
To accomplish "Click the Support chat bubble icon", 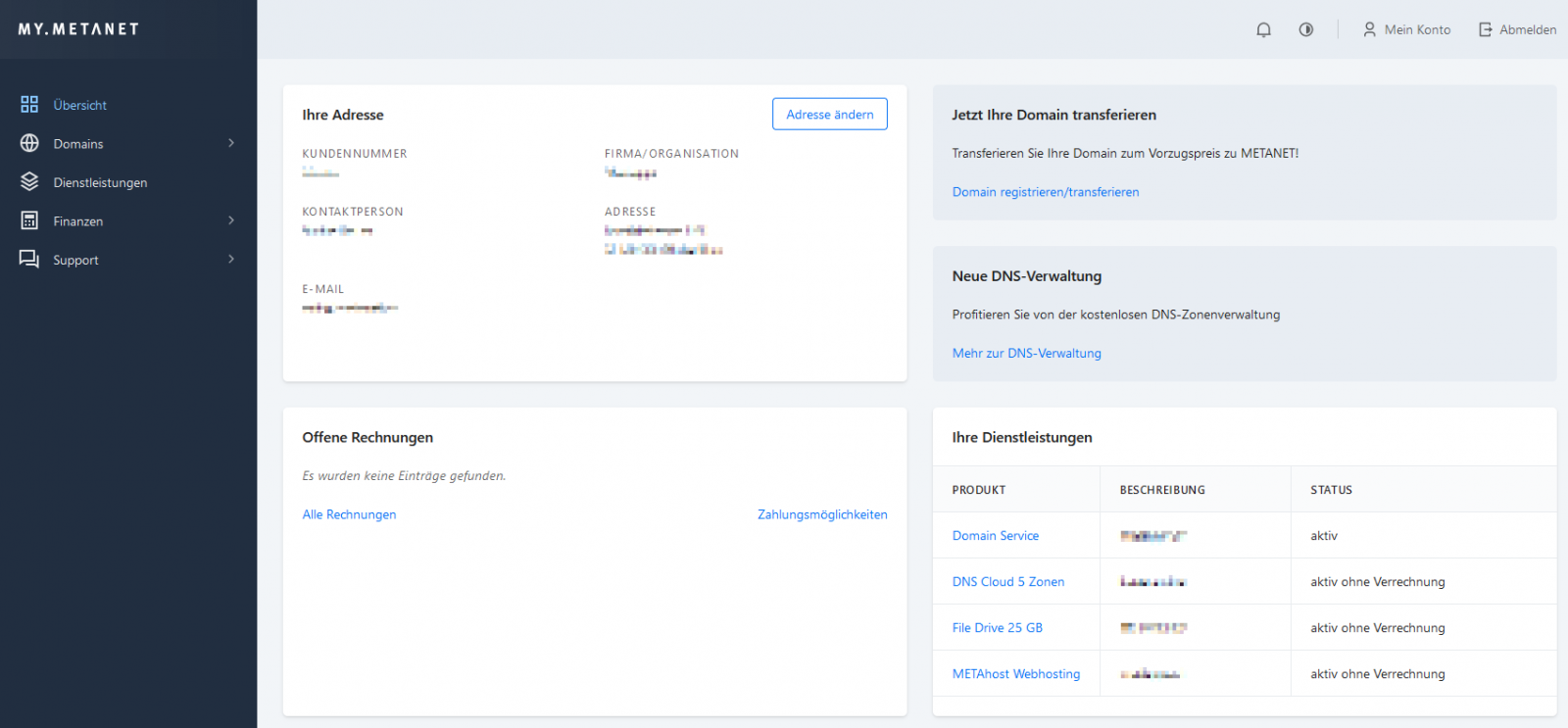I will pyautogui.click(x=29, y=260).
